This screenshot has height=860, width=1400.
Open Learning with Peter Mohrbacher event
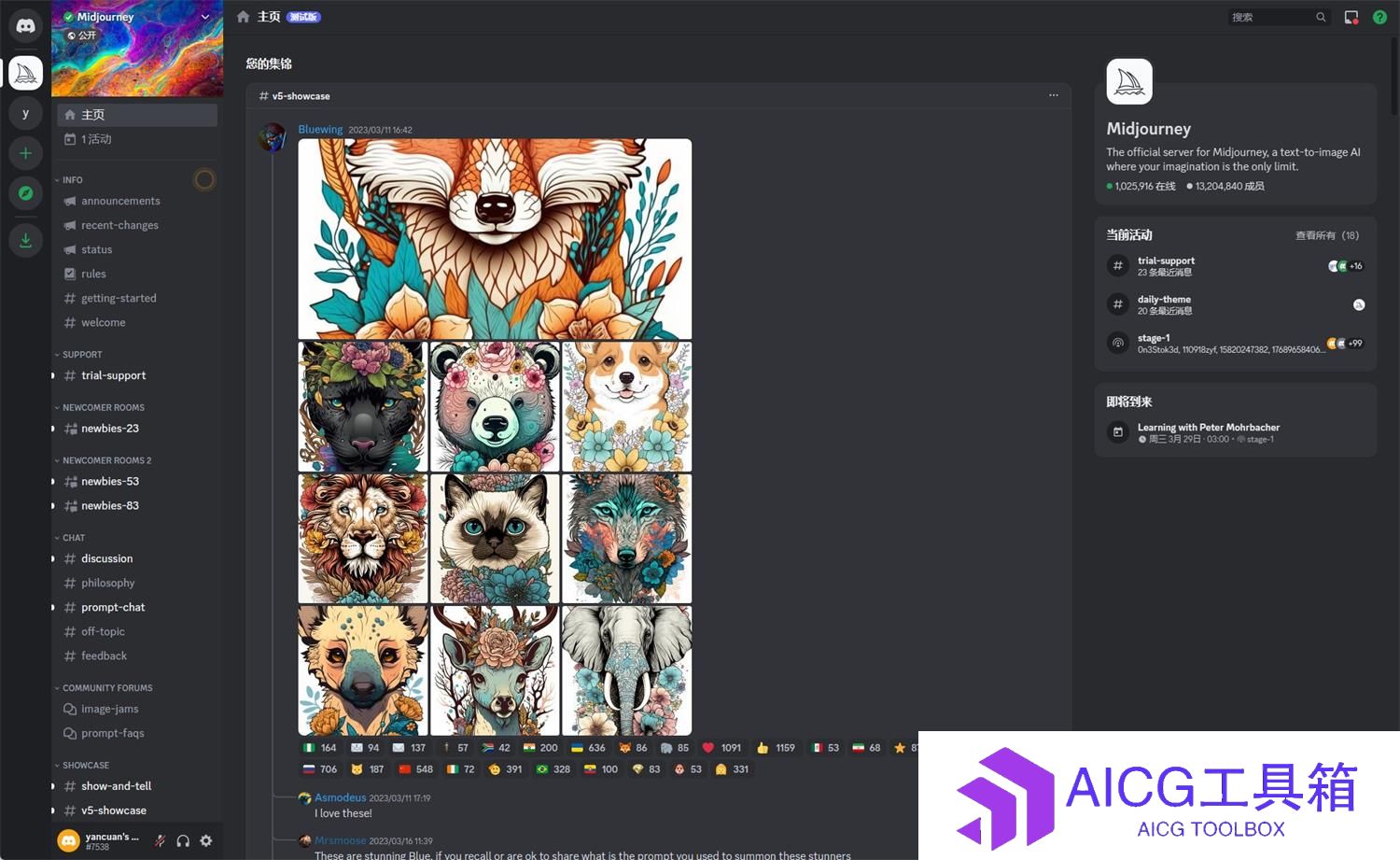pyautogui.click(x=1236, y=432)
